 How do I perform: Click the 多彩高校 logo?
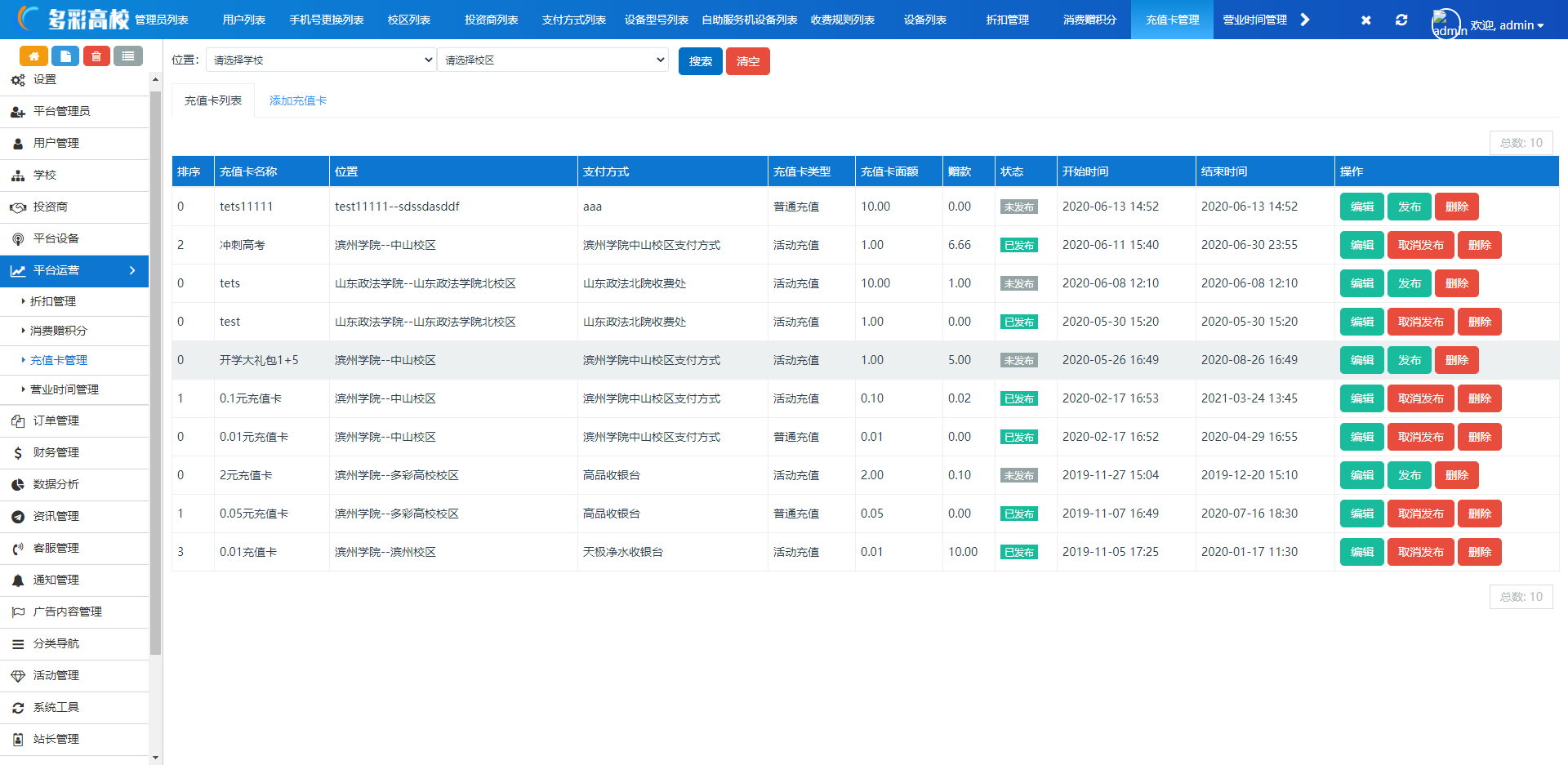[73, 19]
